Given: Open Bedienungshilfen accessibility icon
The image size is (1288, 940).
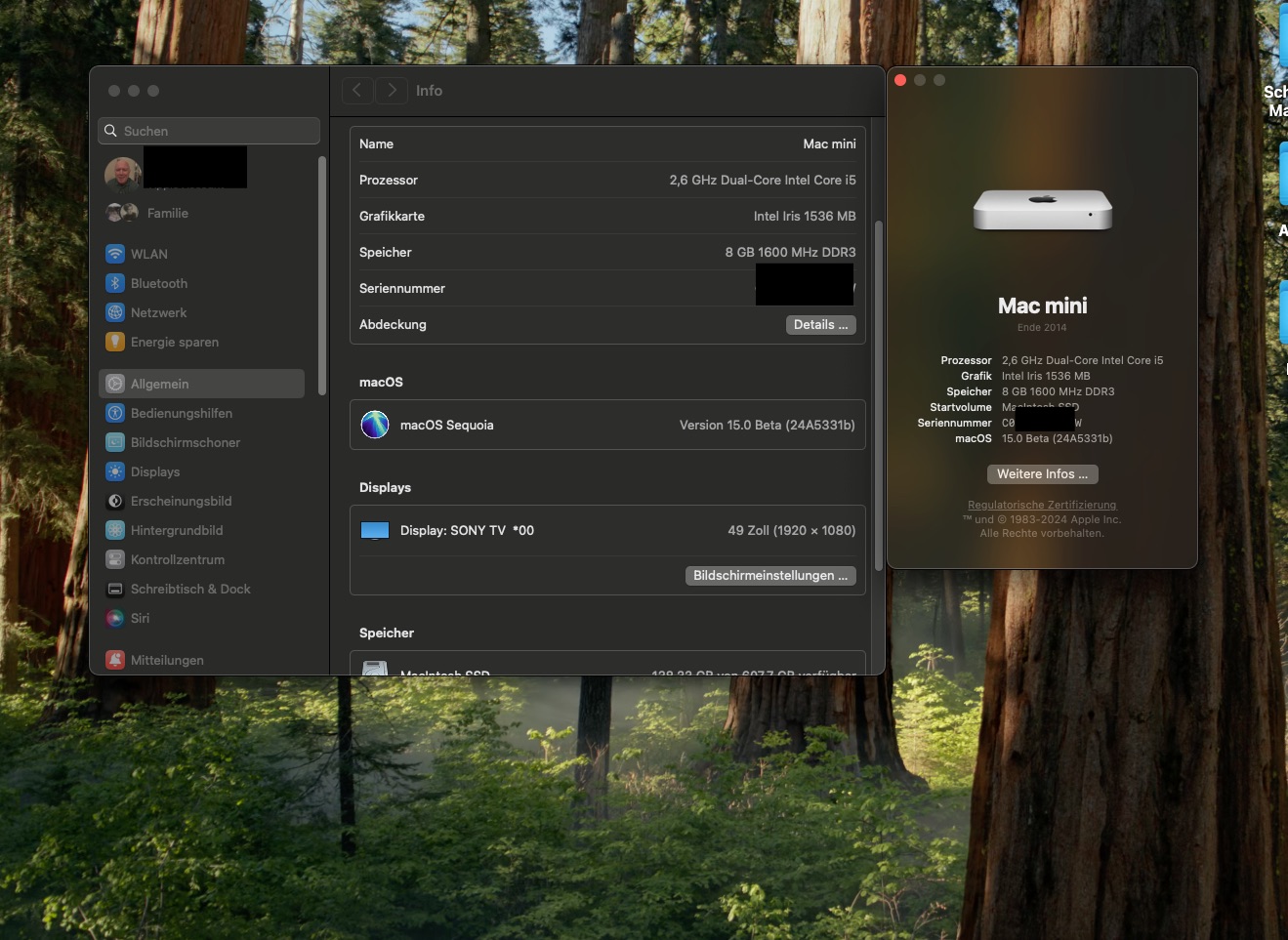Looking at the screenshot, I should [x=115, y=413].
